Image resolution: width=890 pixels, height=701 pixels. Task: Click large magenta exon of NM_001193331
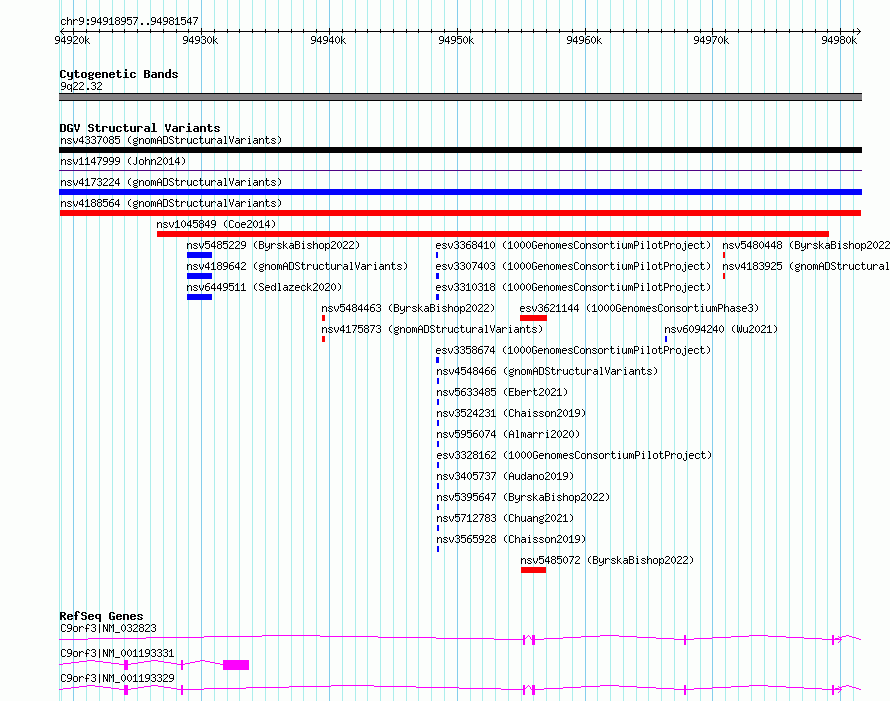236,665
